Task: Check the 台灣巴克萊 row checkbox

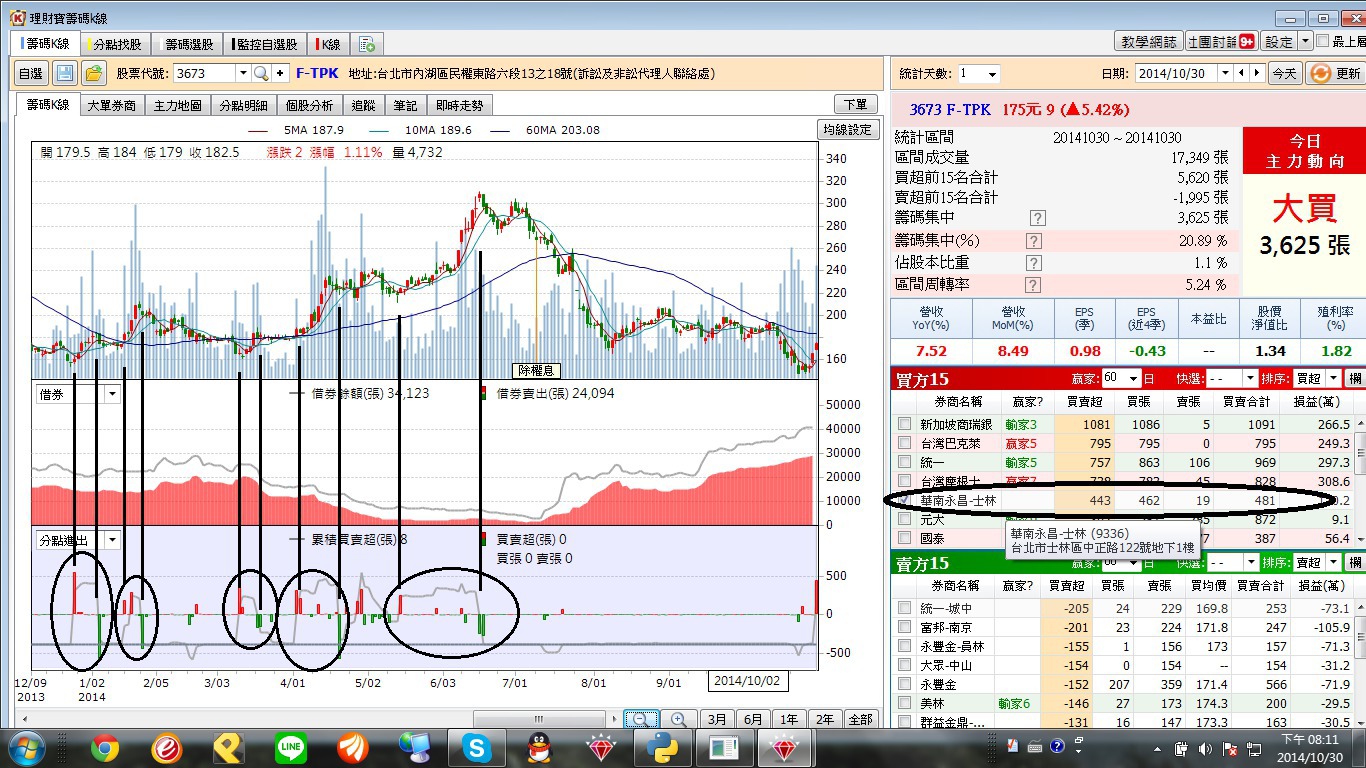Action: click(x=905, y=443)
